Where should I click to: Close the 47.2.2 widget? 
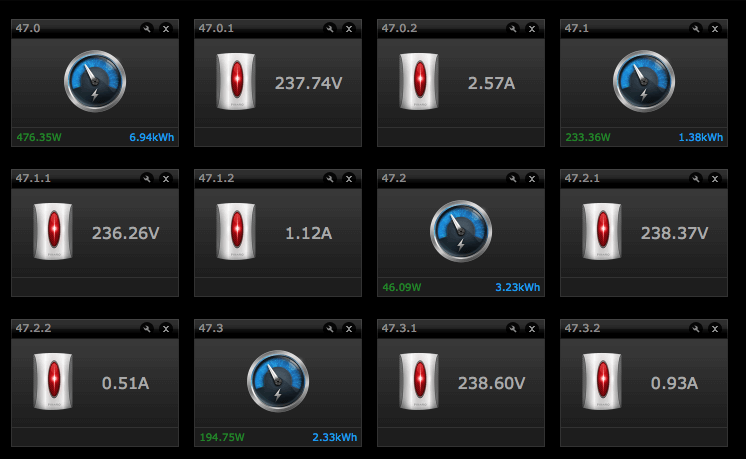tap(166, 329)
